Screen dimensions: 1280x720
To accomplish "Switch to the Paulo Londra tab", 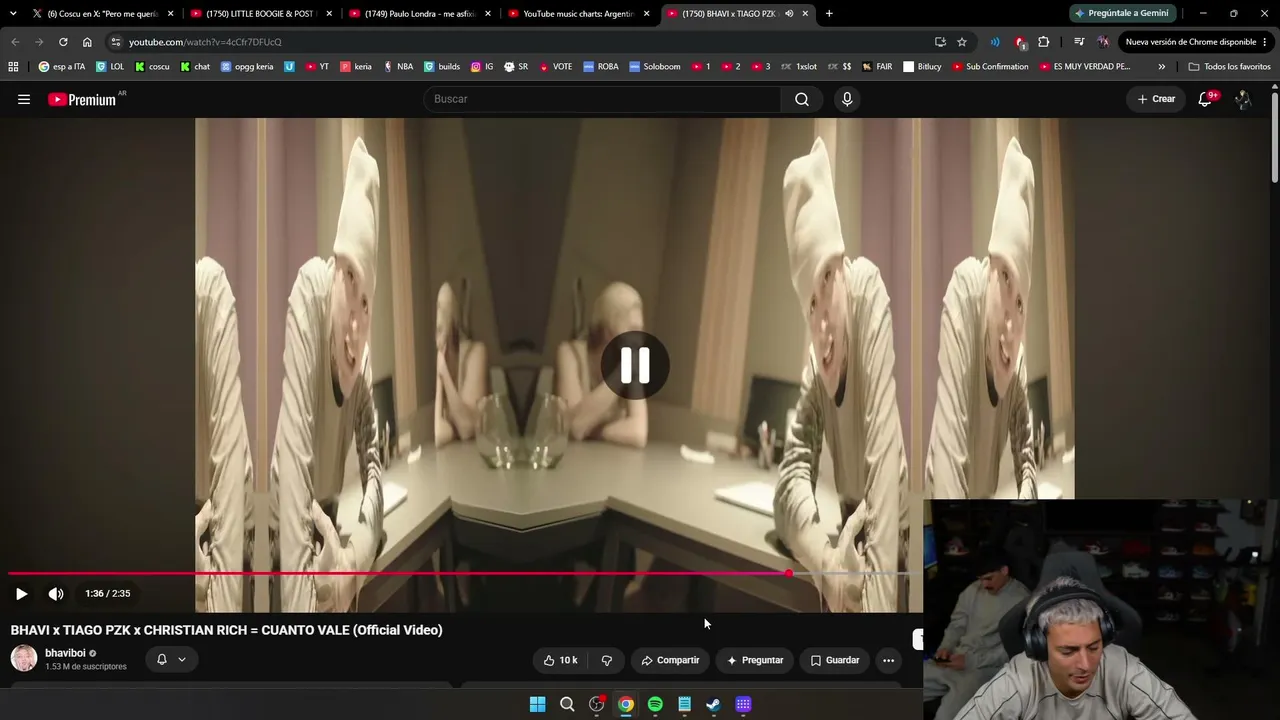I will [x=419, y=13].
